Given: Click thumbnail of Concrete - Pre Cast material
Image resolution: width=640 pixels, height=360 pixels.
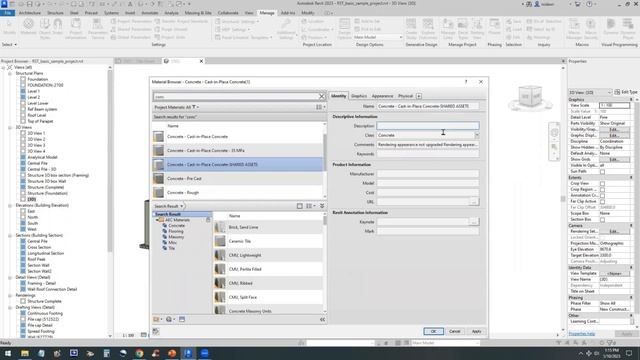Looking at the screenshot, I should click(158, 178).
